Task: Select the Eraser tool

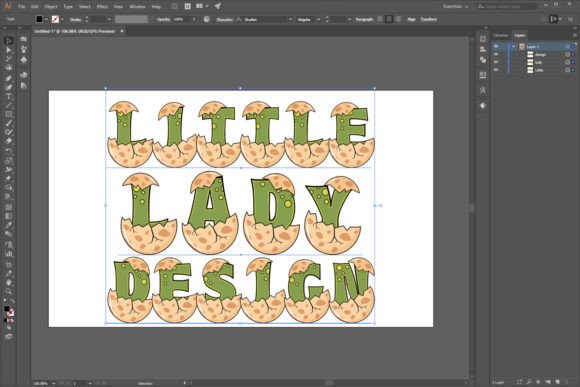Action: 9,141
